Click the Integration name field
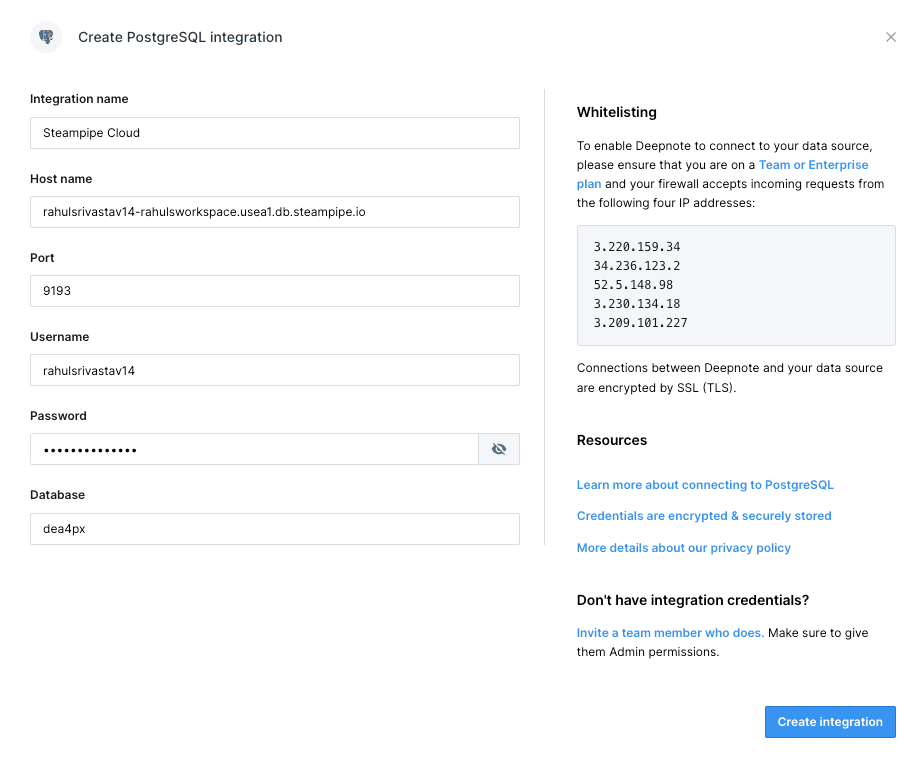The image size is (907, 760). point(275,133)
